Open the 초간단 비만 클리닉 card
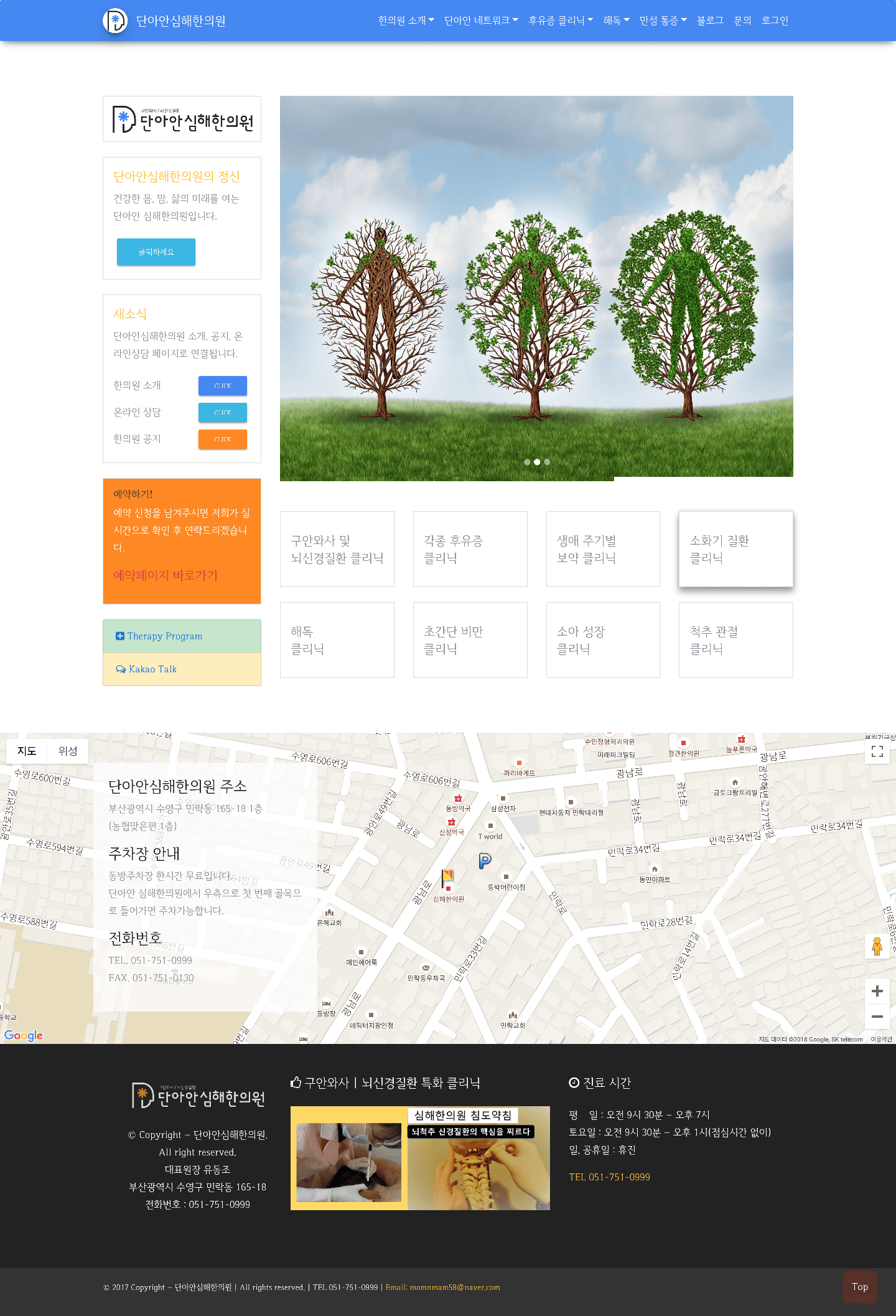896x1316 pixels. pyautogui.click(x=470, y=640)
